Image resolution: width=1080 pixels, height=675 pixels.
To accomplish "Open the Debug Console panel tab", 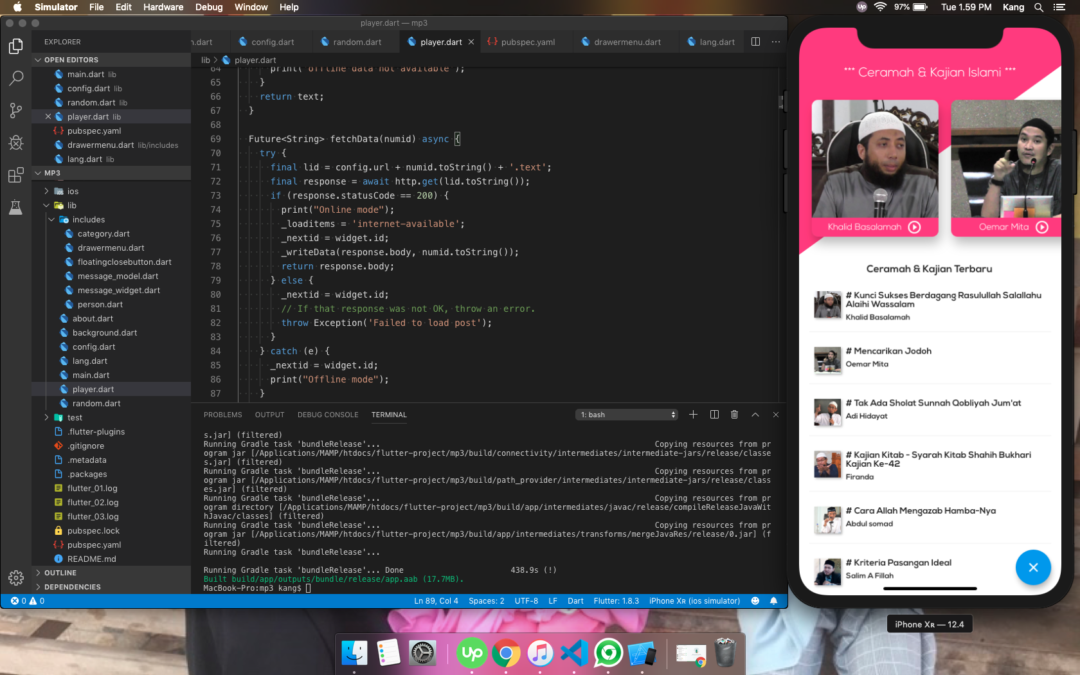I will 328,415.
